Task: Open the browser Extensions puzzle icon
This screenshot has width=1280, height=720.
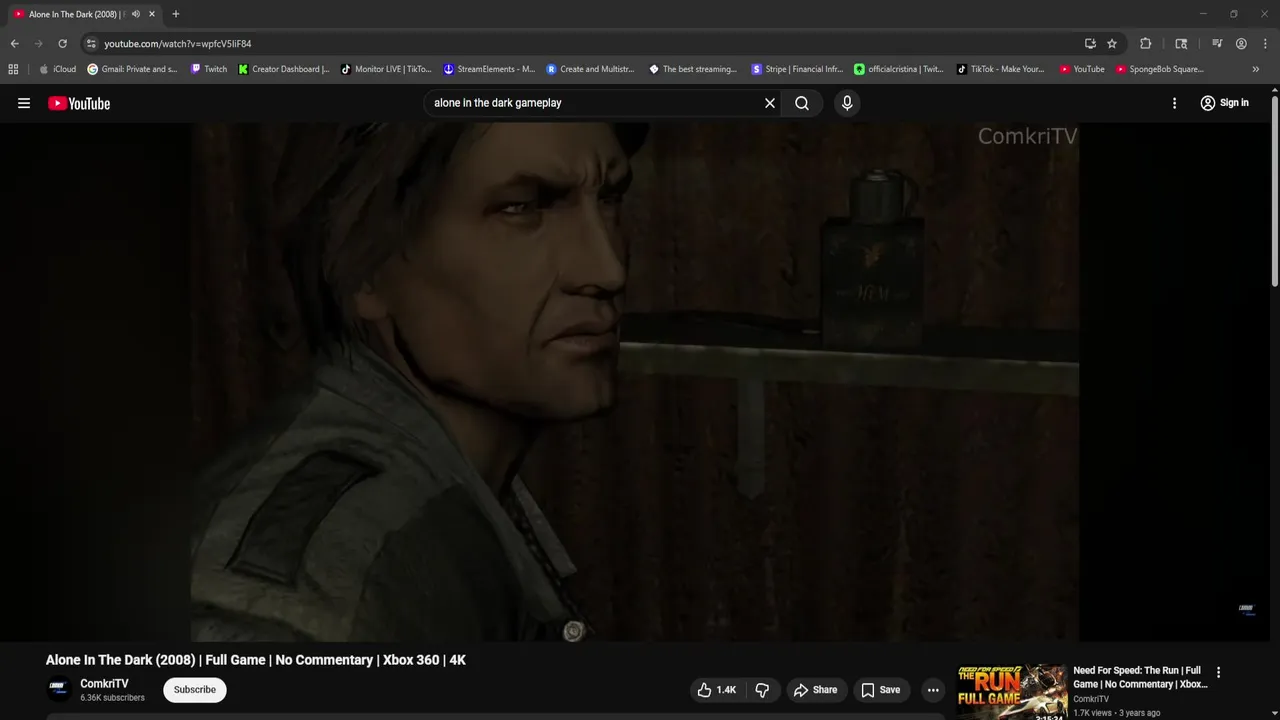Action: tap(1146, 44)
